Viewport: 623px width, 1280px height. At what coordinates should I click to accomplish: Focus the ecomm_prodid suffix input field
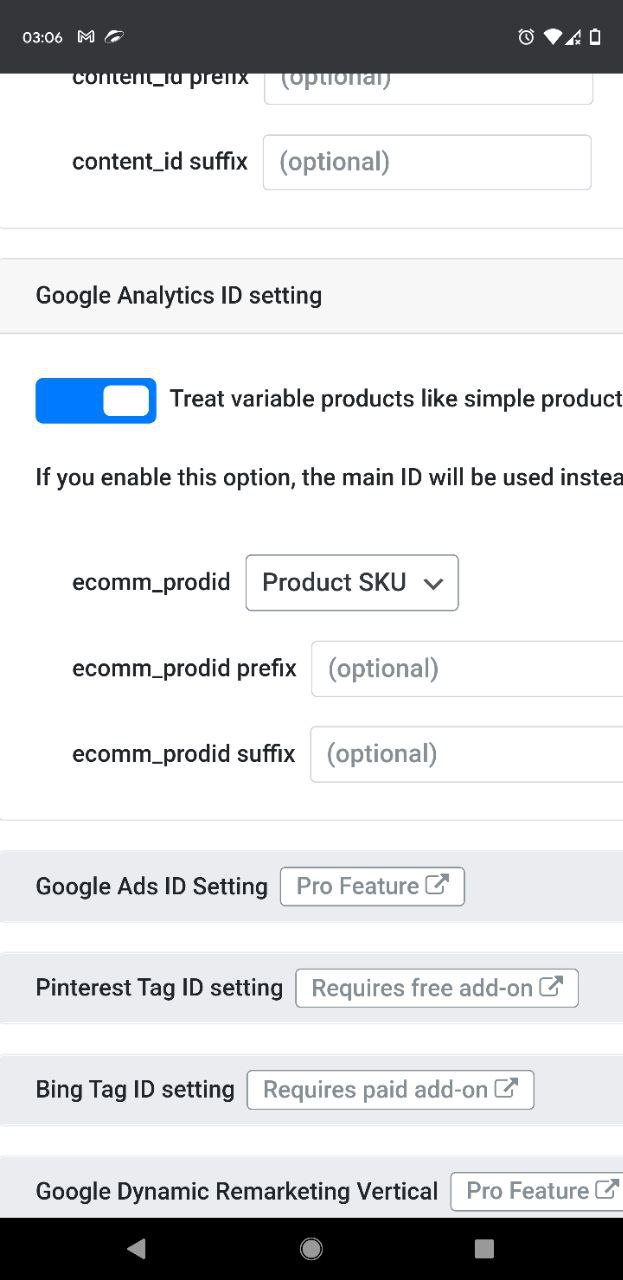[x=467, y=754]
